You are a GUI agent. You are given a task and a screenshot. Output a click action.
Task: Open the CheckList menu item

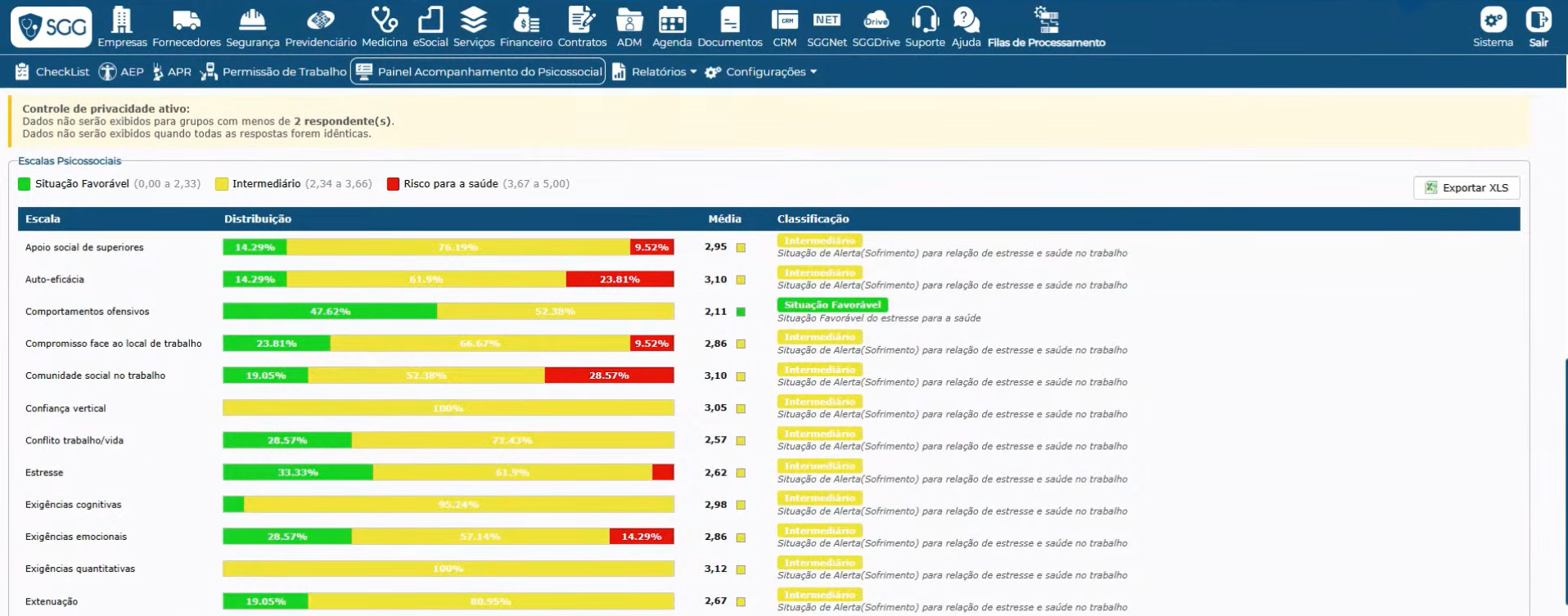(52, 72)
